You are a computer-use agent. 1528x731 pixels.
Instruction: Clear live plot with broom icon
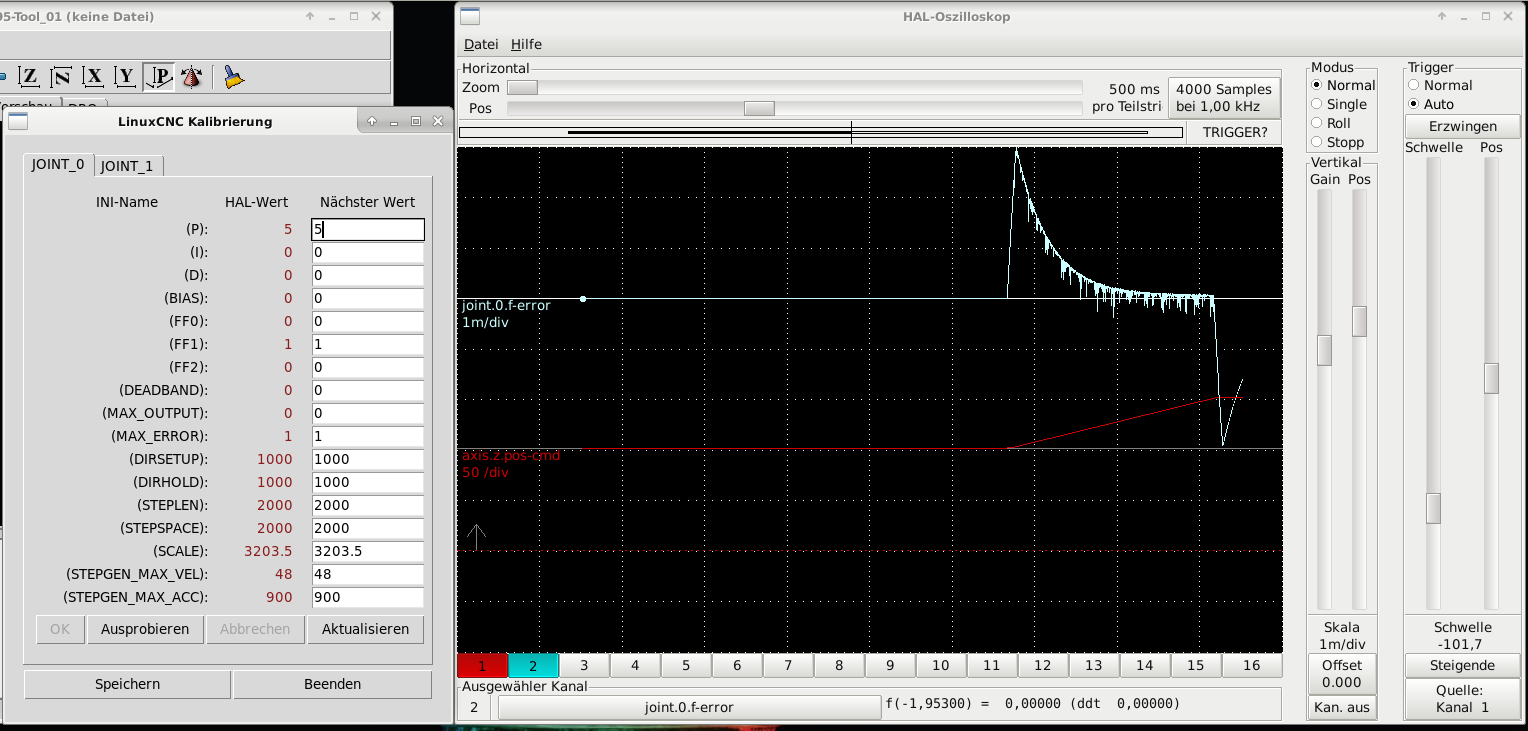[233, 77]
